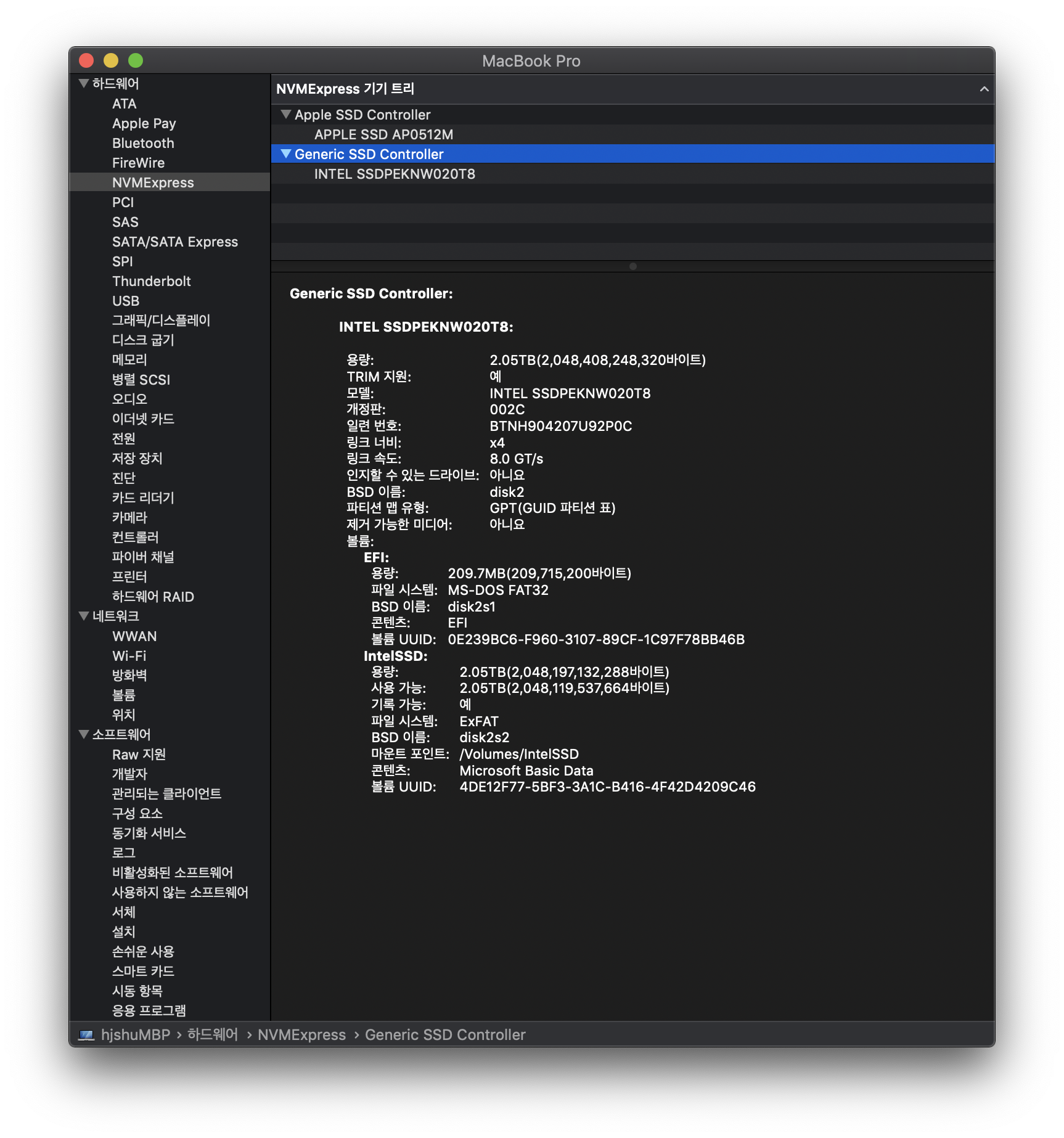Select ATA in hardware sidebar
The width and height of the screenshot is (1064, 1138).
point(124,104)
